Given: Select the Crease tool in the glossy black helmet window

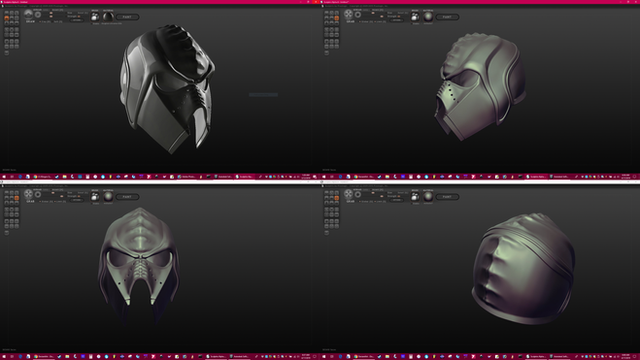Looking at the screenshot, I should pyautogui.click(x=7, y=13).
